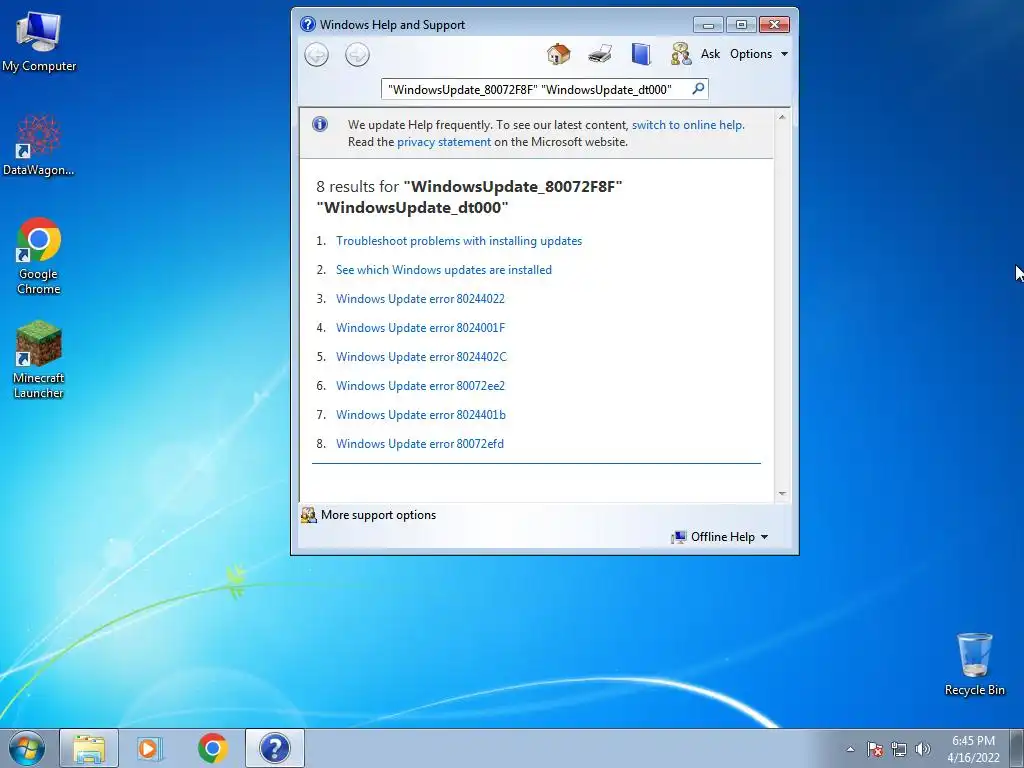Screen dimensions: 1024x768
Task: Open Action Center flag tray icon
Action: coord(875,749)
